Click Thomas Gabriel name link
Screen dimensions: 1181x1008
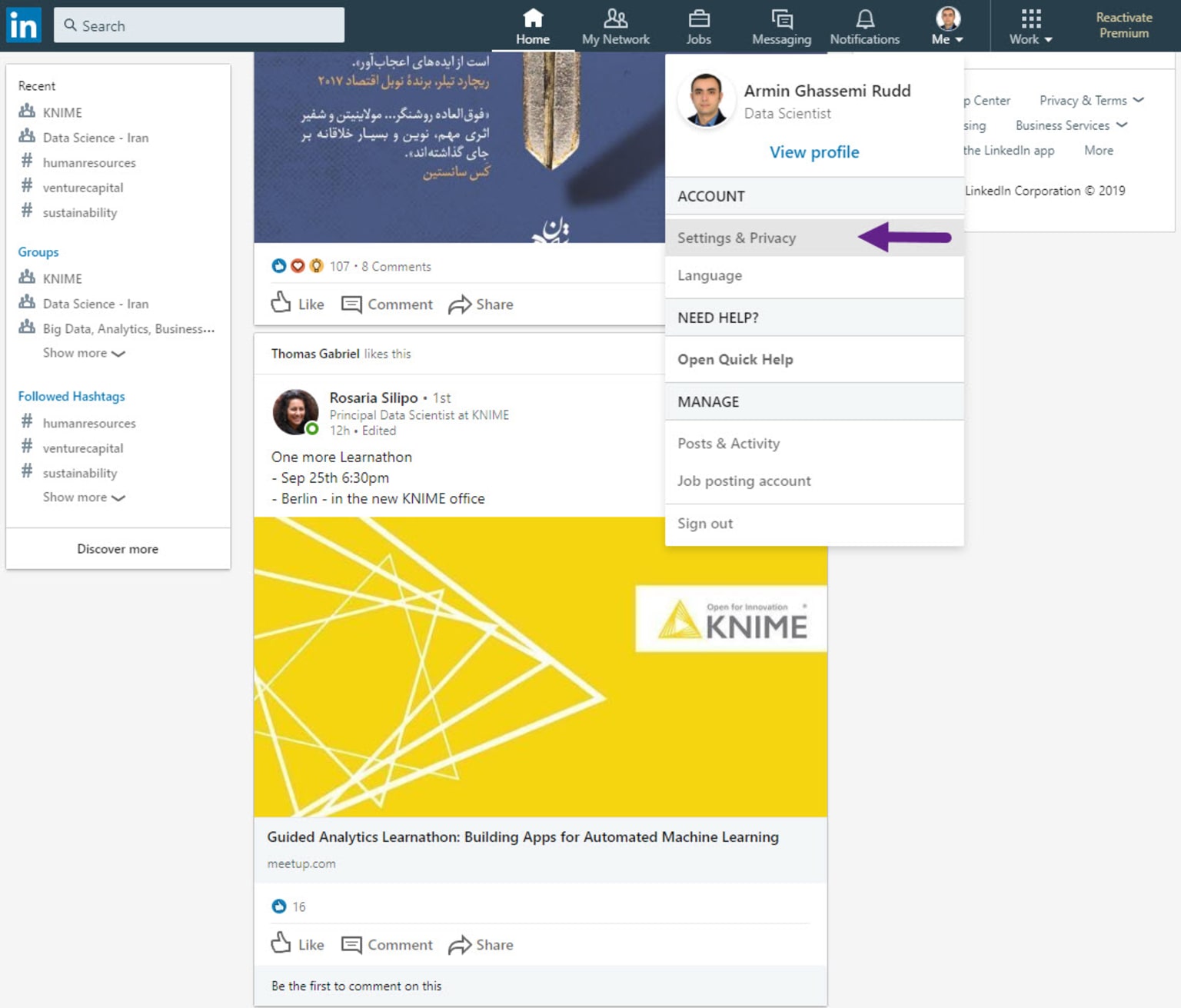tap(315, 354)
